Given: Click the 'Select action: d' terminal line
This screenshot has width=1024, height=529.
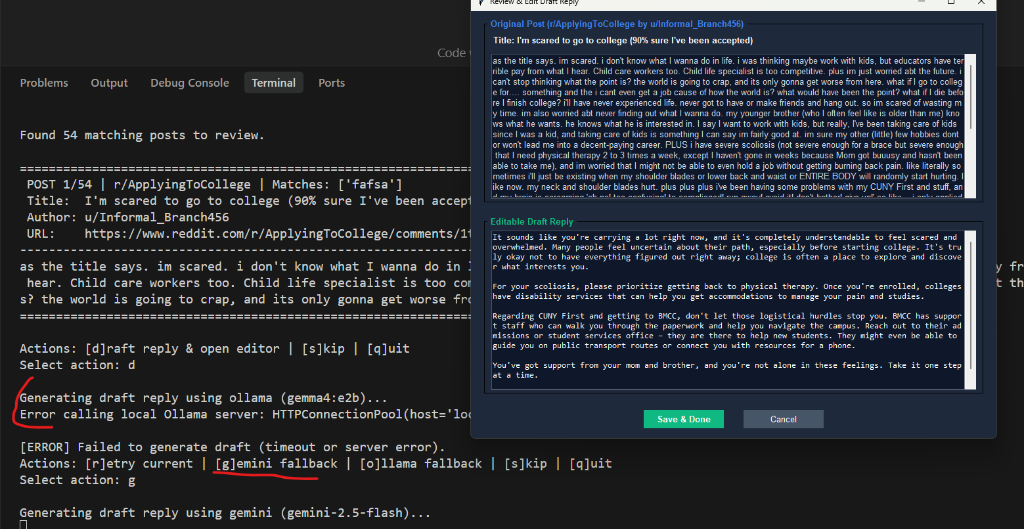Looking at the screenshot, I should [77, 364].
